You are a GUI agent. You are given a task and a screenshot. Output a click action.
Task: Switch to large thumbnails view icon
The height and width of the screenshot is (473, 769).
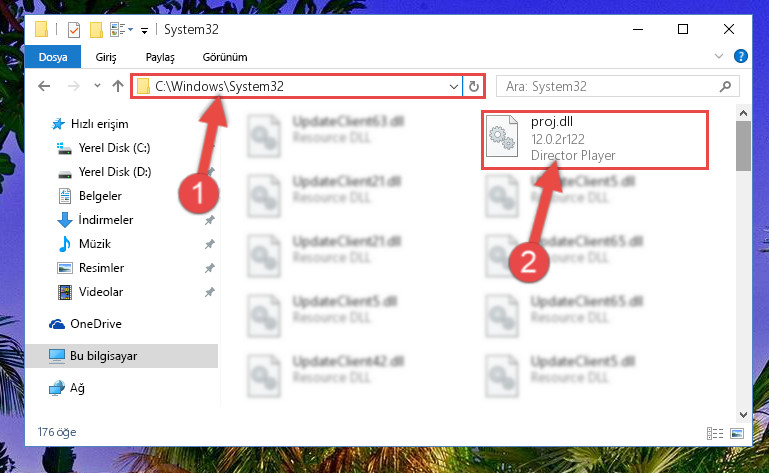coord(737,433)
